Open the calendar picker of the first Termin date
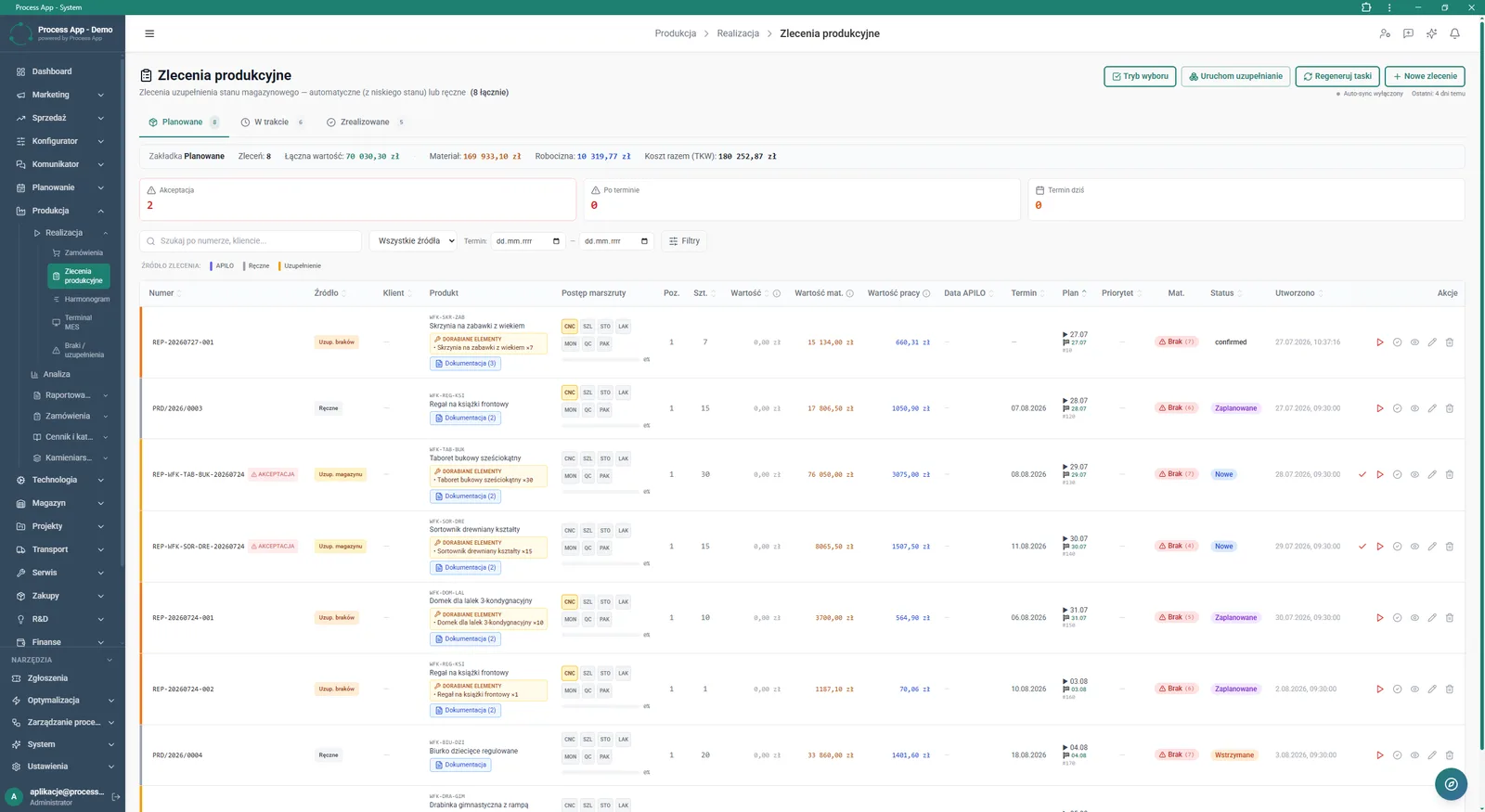The height and width of the screenshot is (812, 1485). [556, 241]
